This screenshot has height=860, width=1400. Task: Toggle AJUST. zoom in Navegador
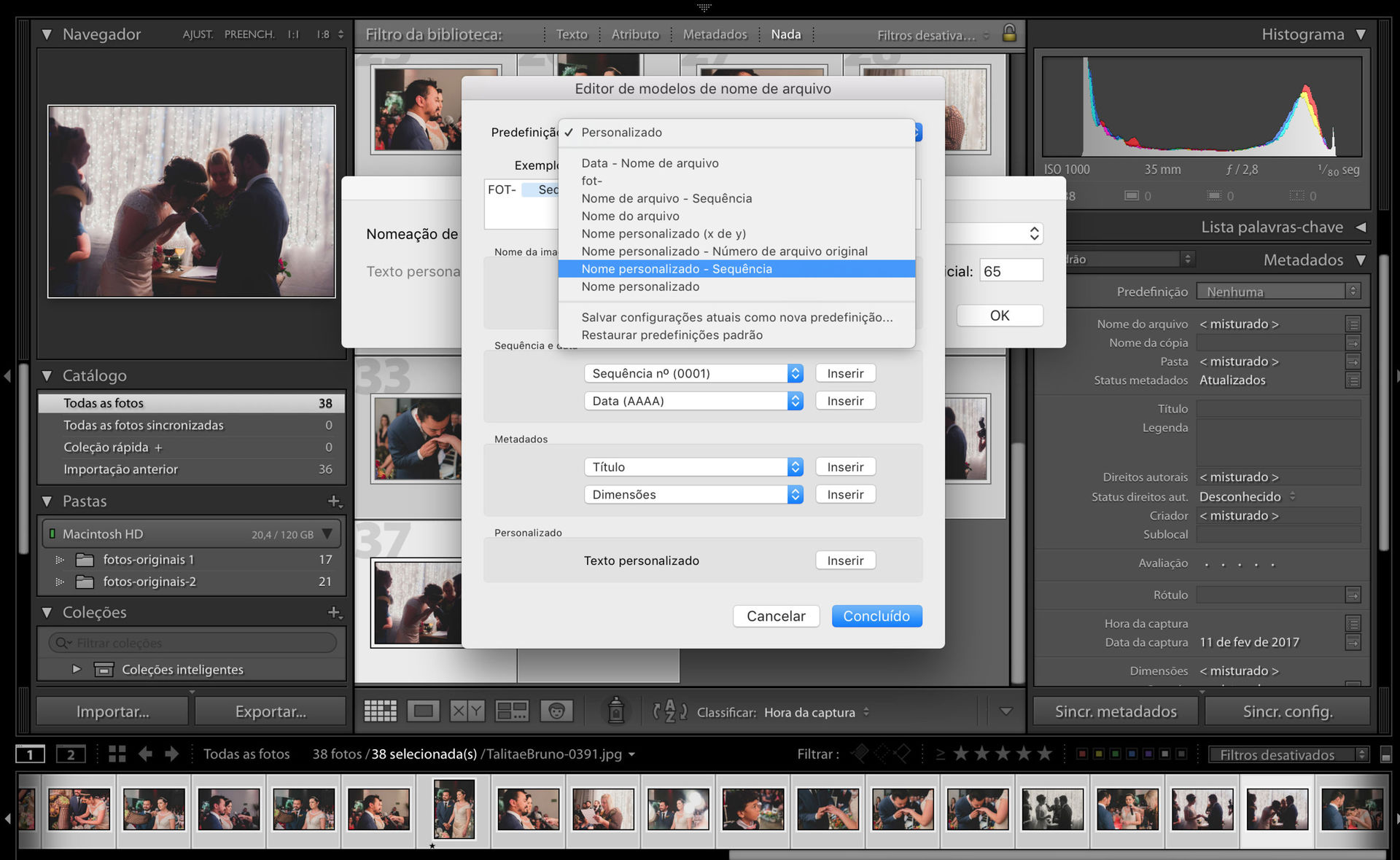pyautogui.click(x=198, y=34)
